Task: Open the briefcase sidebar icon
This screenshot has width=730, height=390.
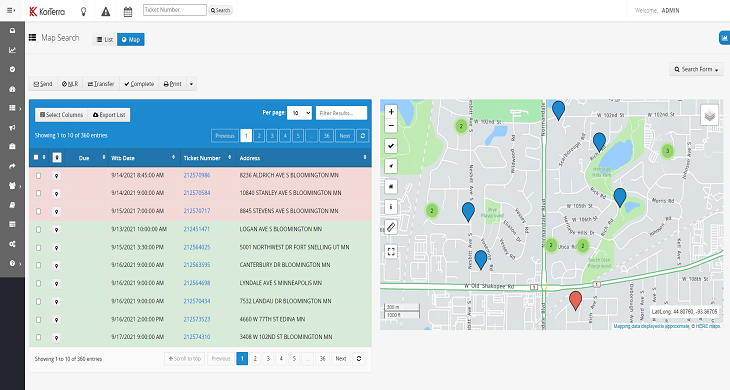Action: [x=13, y=146]
